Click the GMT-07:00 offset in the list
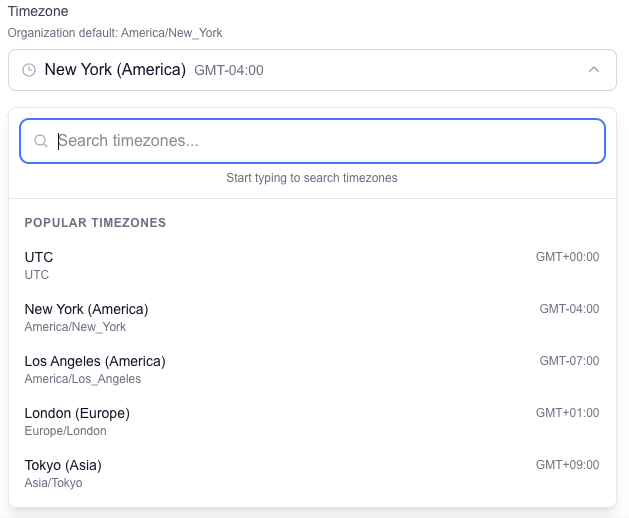Screen dimensions: 629x518 coord(568,361)
